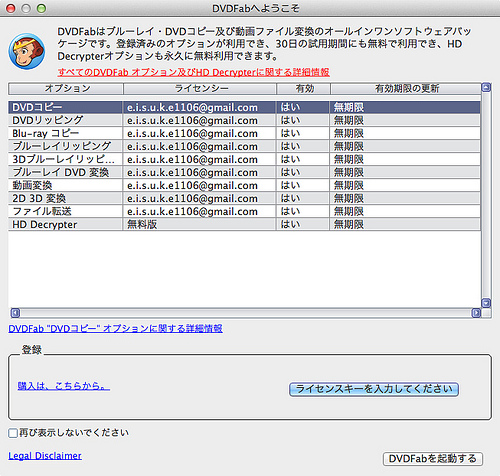
Task: Open the Legal Disclaimer link
Action: tap(45, 456)
